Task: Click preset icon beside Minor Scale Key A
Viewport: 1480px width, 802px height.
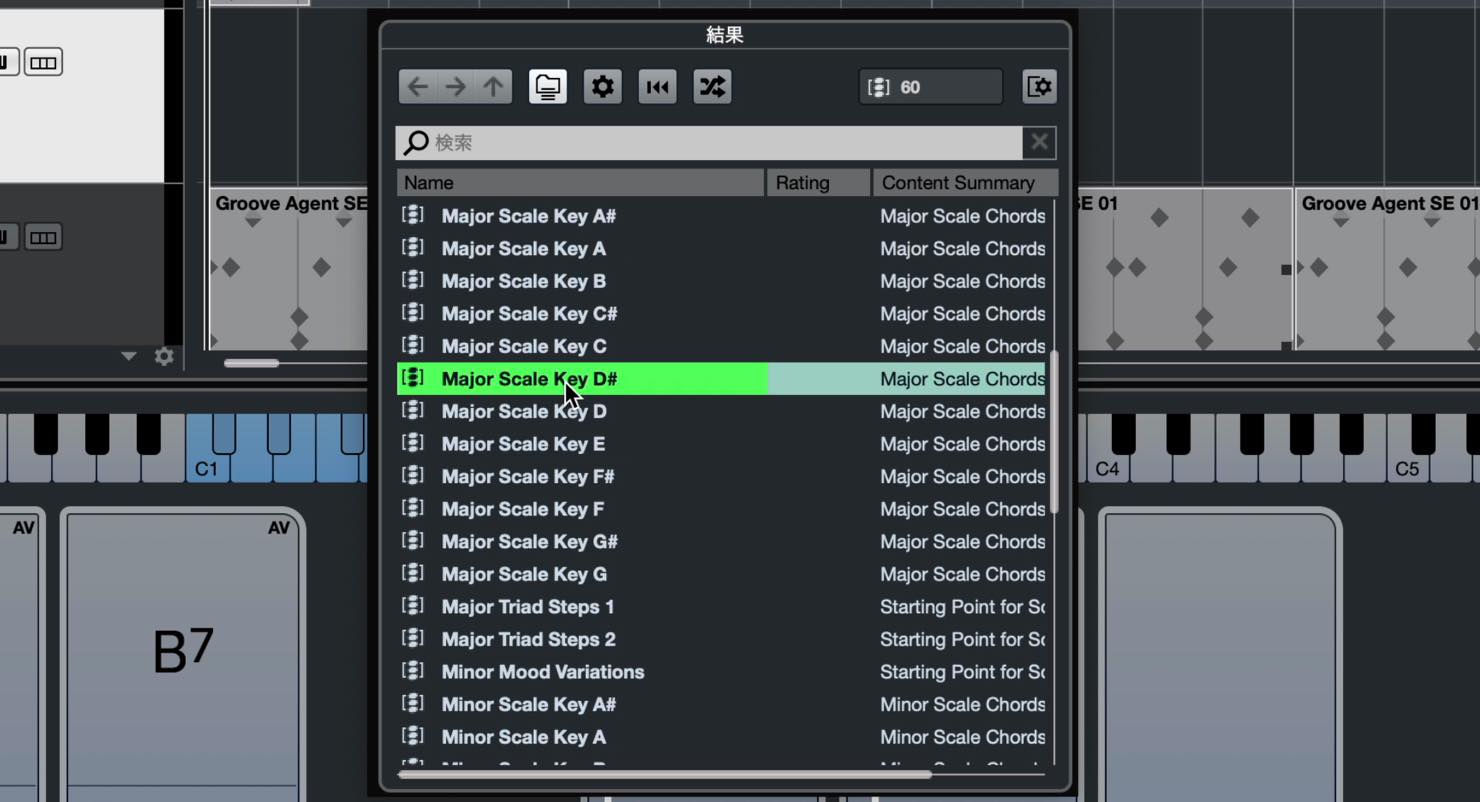Action: tap(413, 736)
